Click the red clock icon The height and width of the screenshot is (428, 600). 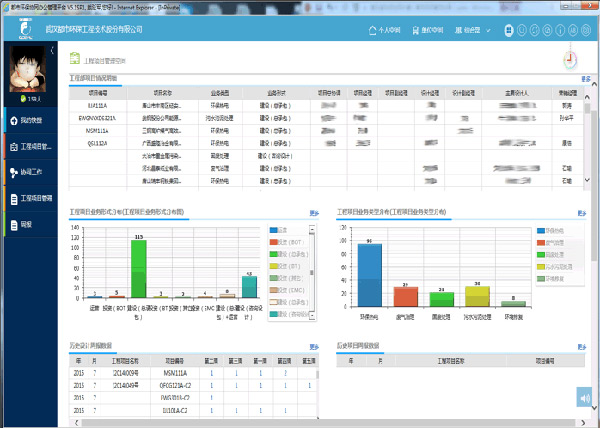[x=570, y=59]
